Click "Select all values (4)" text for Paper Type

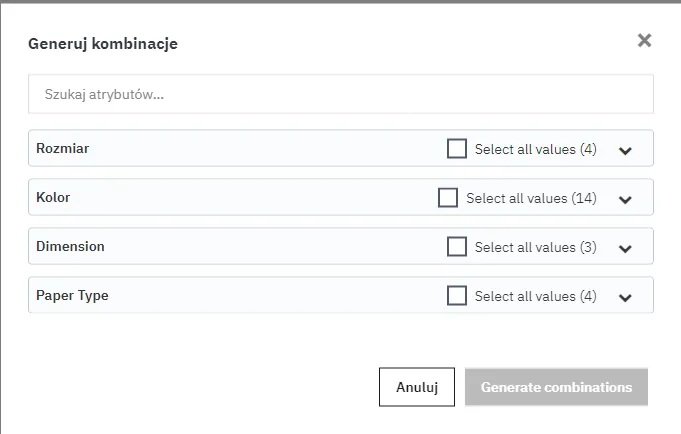(x=535, y=296)
